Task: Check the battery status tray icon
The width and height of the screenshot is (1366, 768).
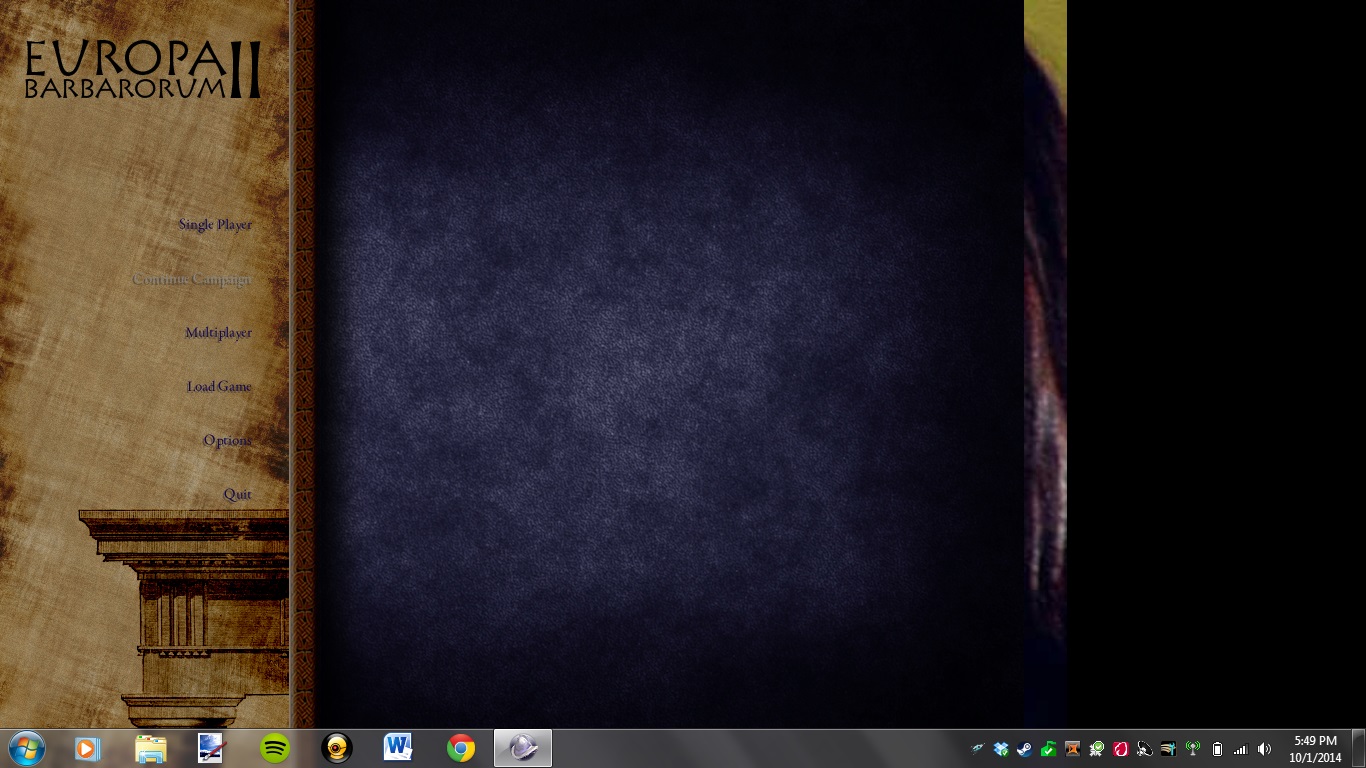Action: (x=1217, y=749)
